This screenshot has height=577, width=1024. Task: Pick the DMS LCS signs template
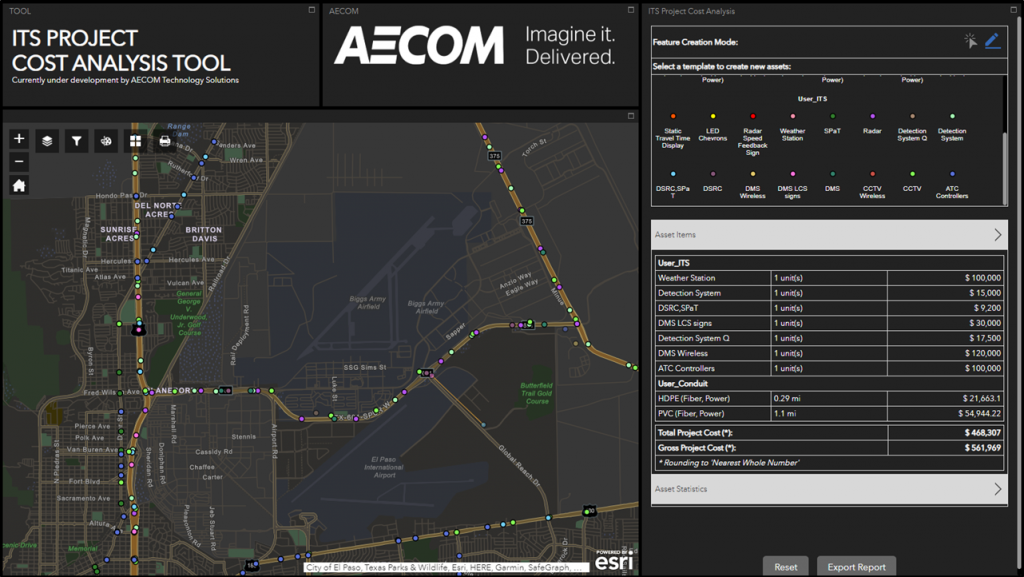[x=793, y=186]
